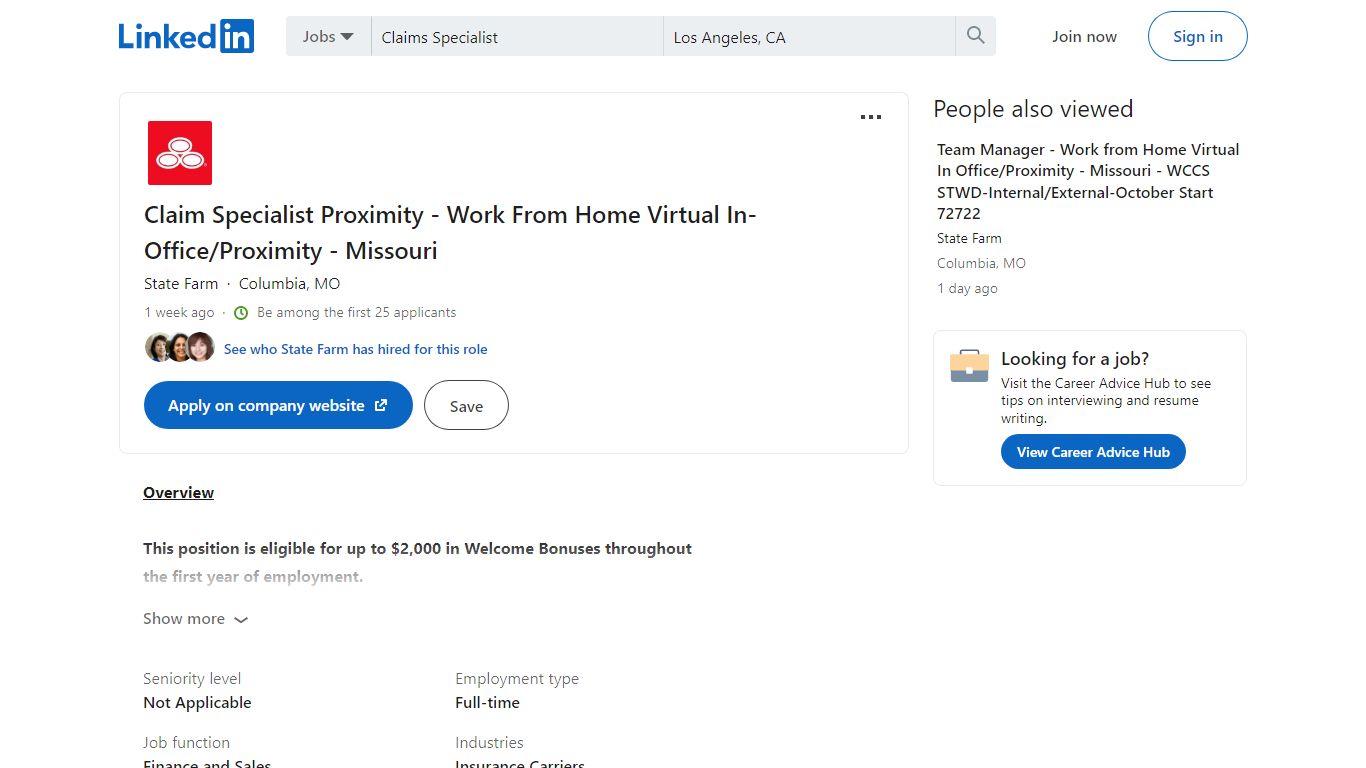Click the Los Angeles, CA location field
The width and height of the screenshot is (1366, 768).
pos(809,37)
